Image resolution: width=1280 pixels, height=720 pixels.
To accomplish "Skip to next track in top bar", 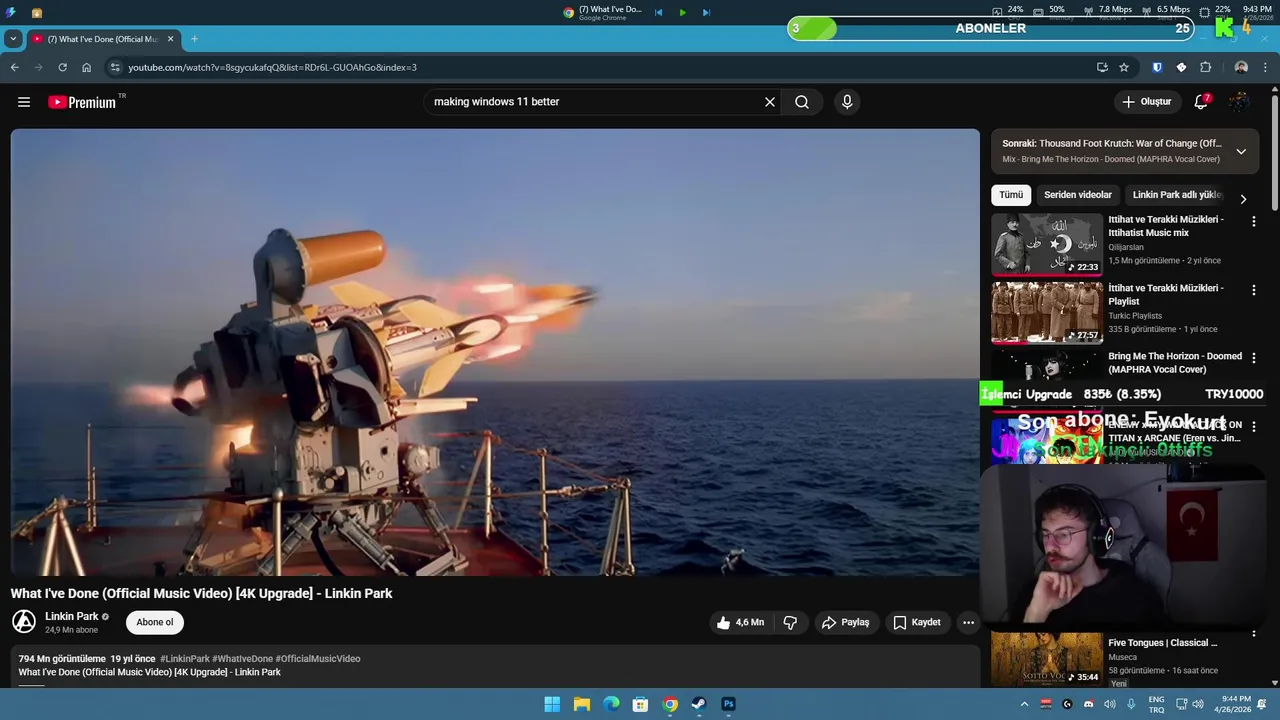I will (706, 12).
